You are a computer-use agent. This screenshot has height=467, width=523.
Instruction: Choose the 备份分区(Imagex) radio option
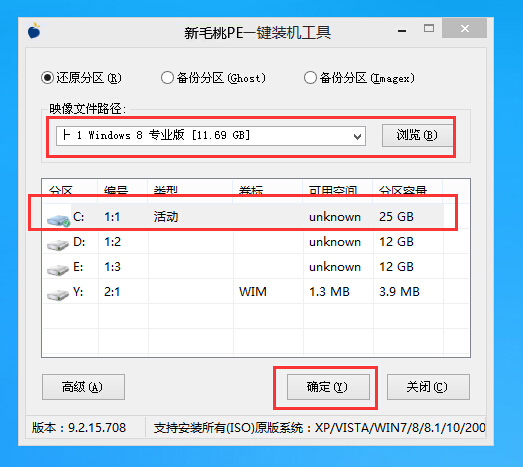click(x=310, y=78)
